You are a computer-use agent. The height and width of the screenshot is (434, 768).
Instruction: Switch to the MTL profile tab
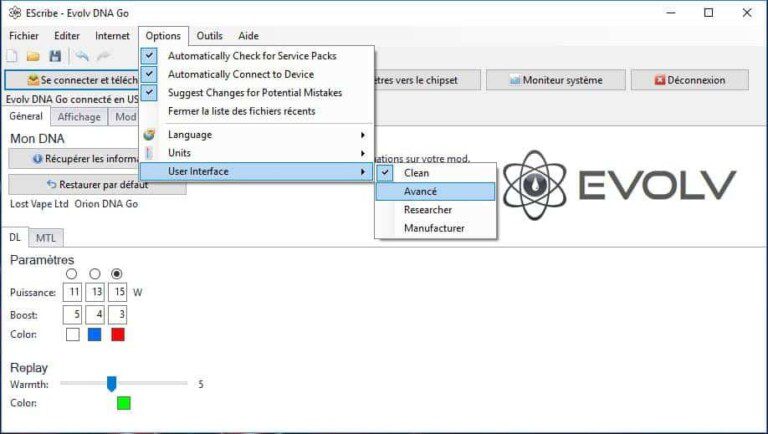pyautogui.click(x=46, y=238)
